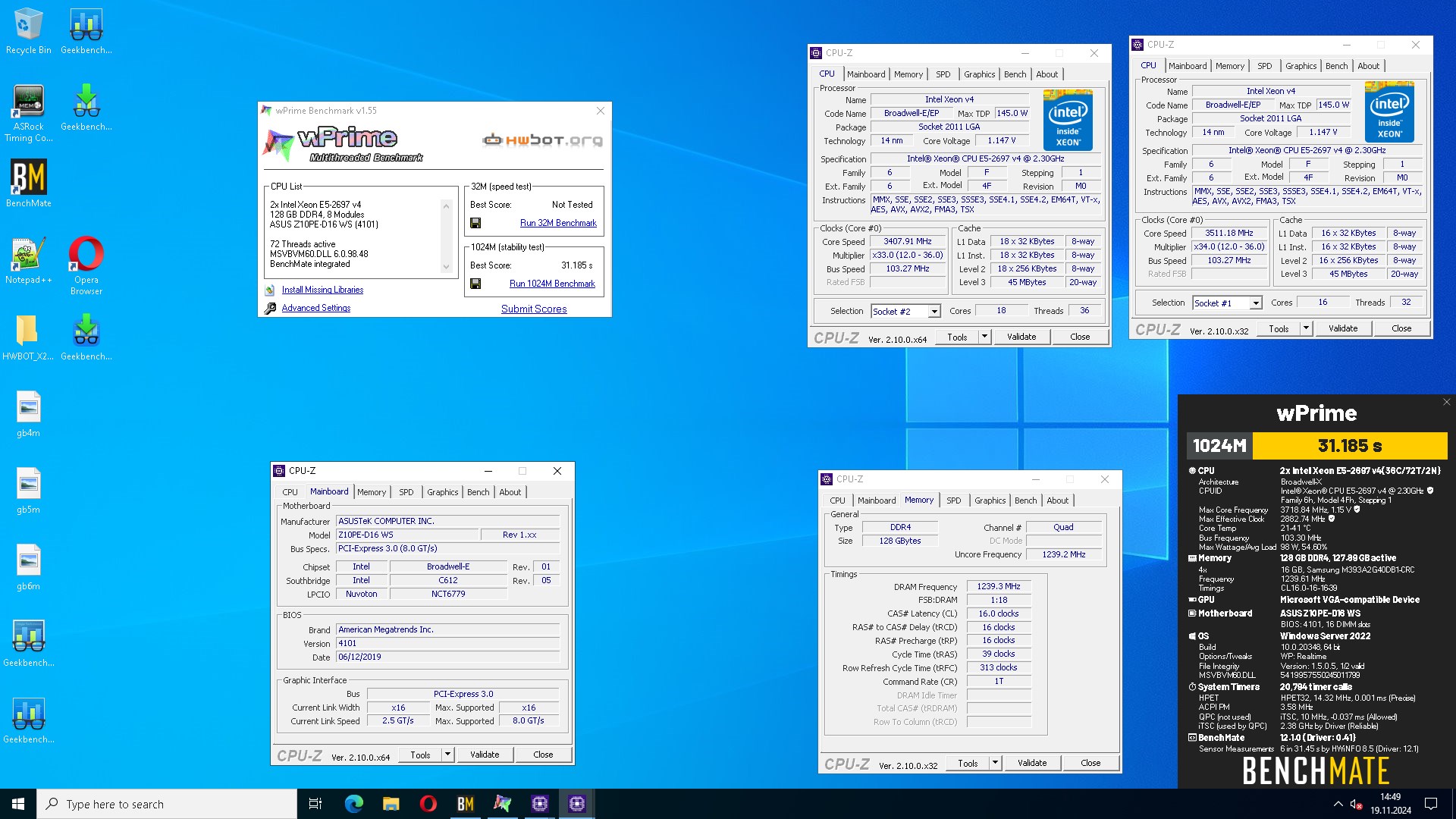Click Close button in Socket #1 CPU-Z
Screen dimensions: 1456x819
(x=1401, y=328)
